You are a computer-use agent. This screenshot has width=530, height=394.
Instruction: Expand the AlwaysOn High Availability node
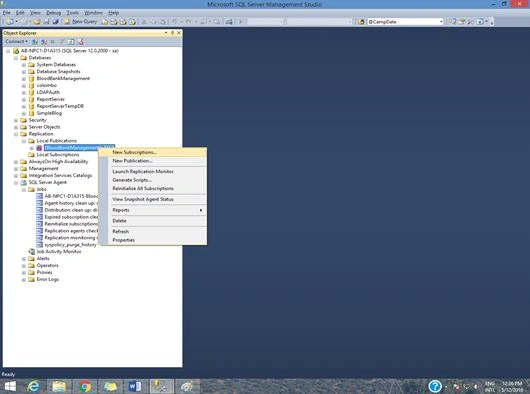16,162
